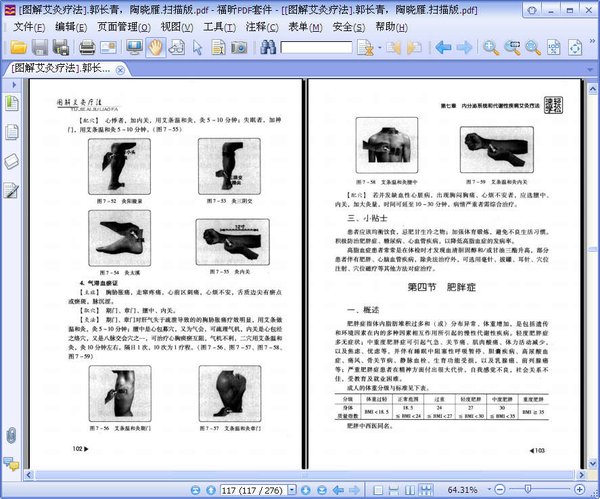Click the zoom out minus button
Viewport: 600px width, 499px height.
[500, 489]
